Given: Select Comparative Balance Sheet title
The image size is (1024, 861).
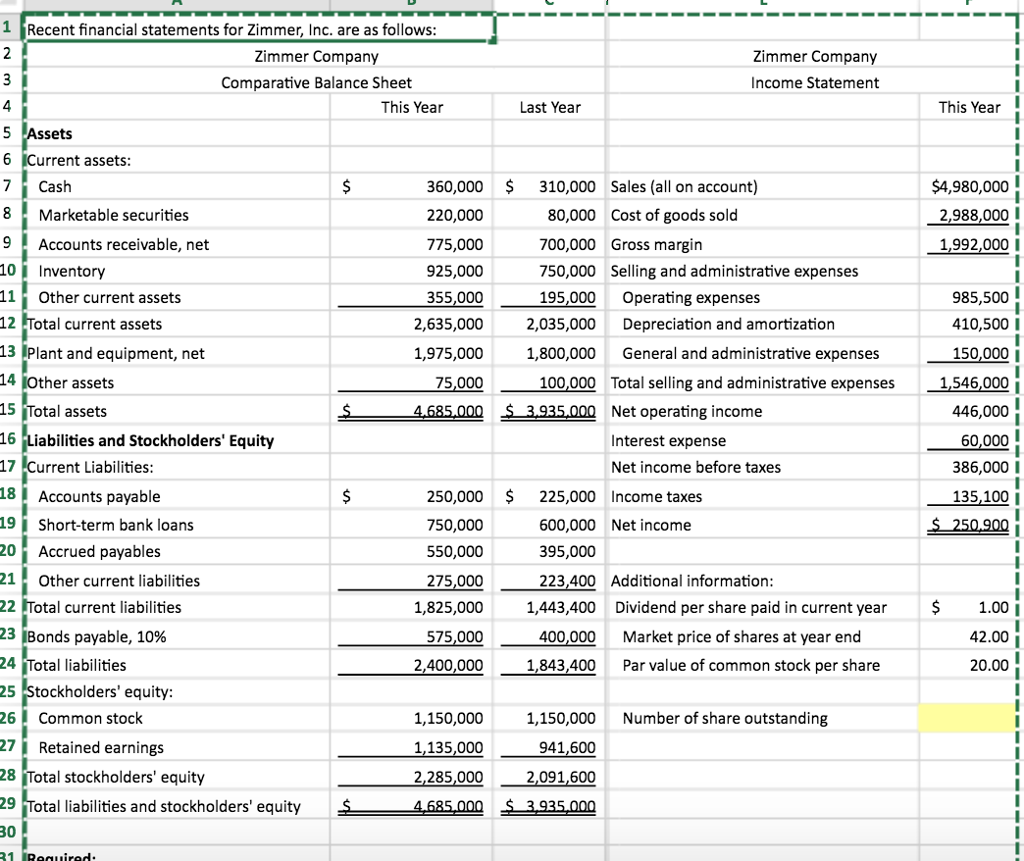Looking at the screenshot, I should (x=316, y=83).
